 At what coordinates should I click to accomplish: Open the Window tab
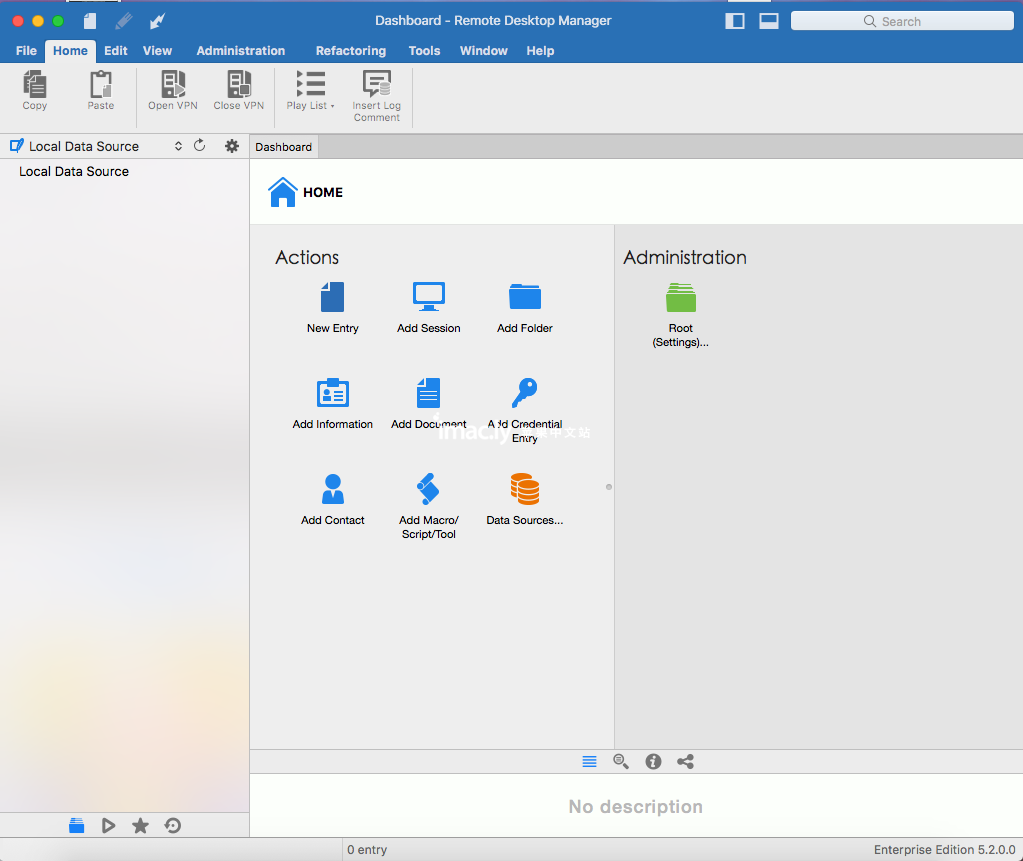(x=483, y=51)
